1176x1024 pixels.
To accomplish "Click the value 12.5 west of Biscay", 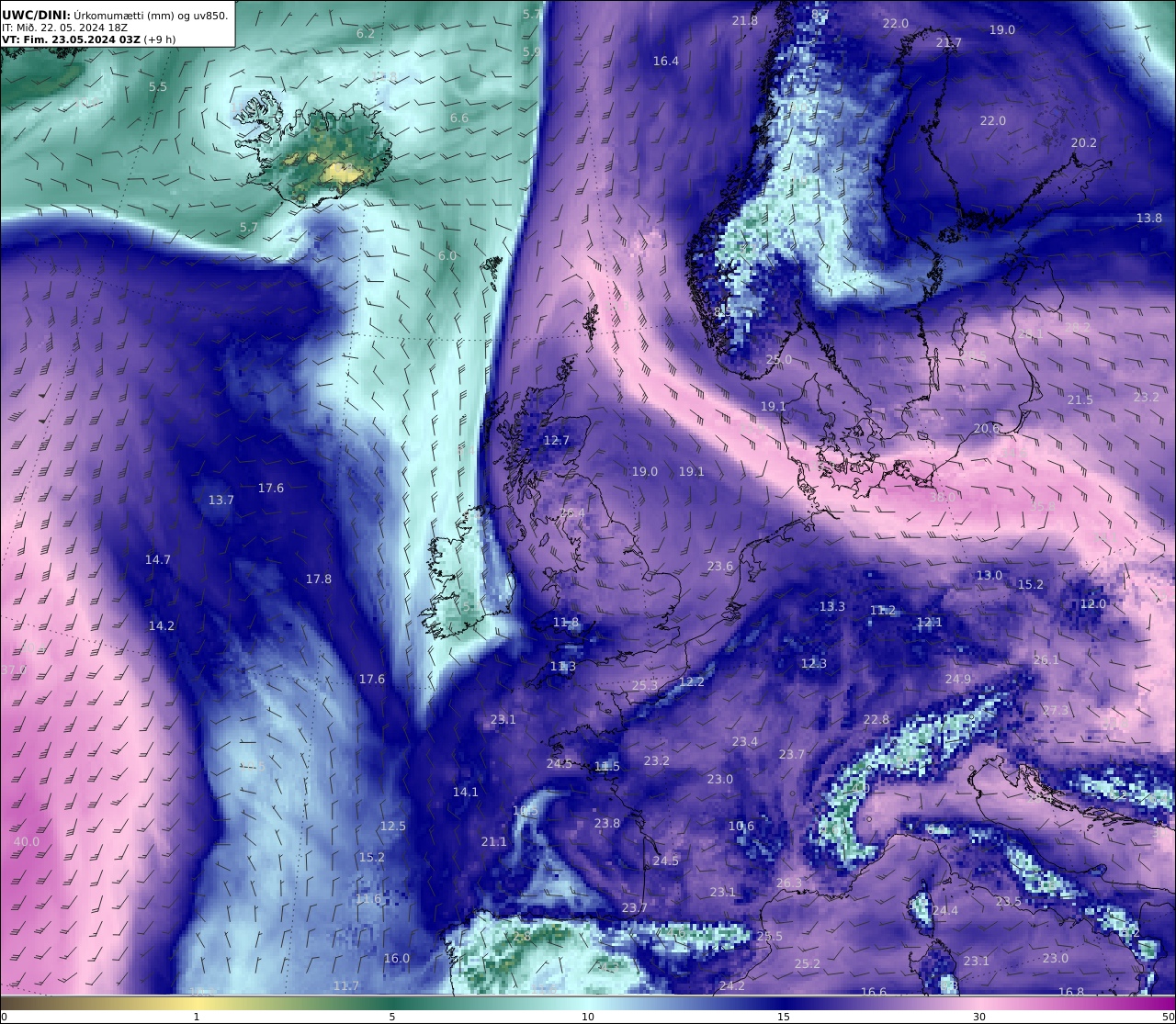I will coord(393,826).
